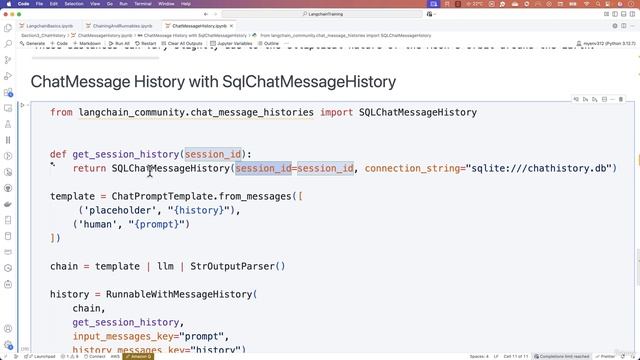The image size is (640, 360).
Task: Click Cell 11 of 11 status item
Action: 516,356
